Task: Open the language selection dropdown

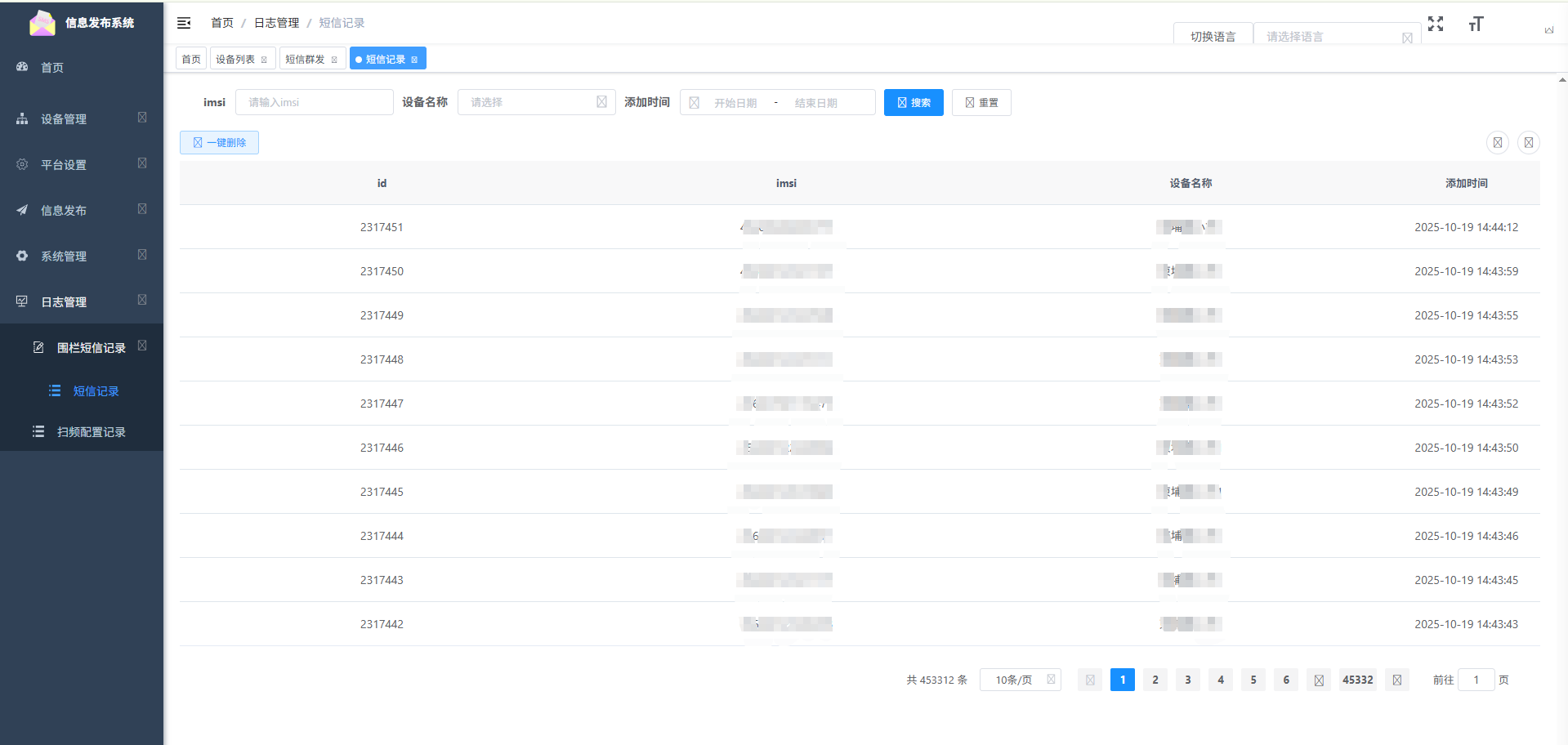Action: pyautogui.click(x=1336, y=37)
